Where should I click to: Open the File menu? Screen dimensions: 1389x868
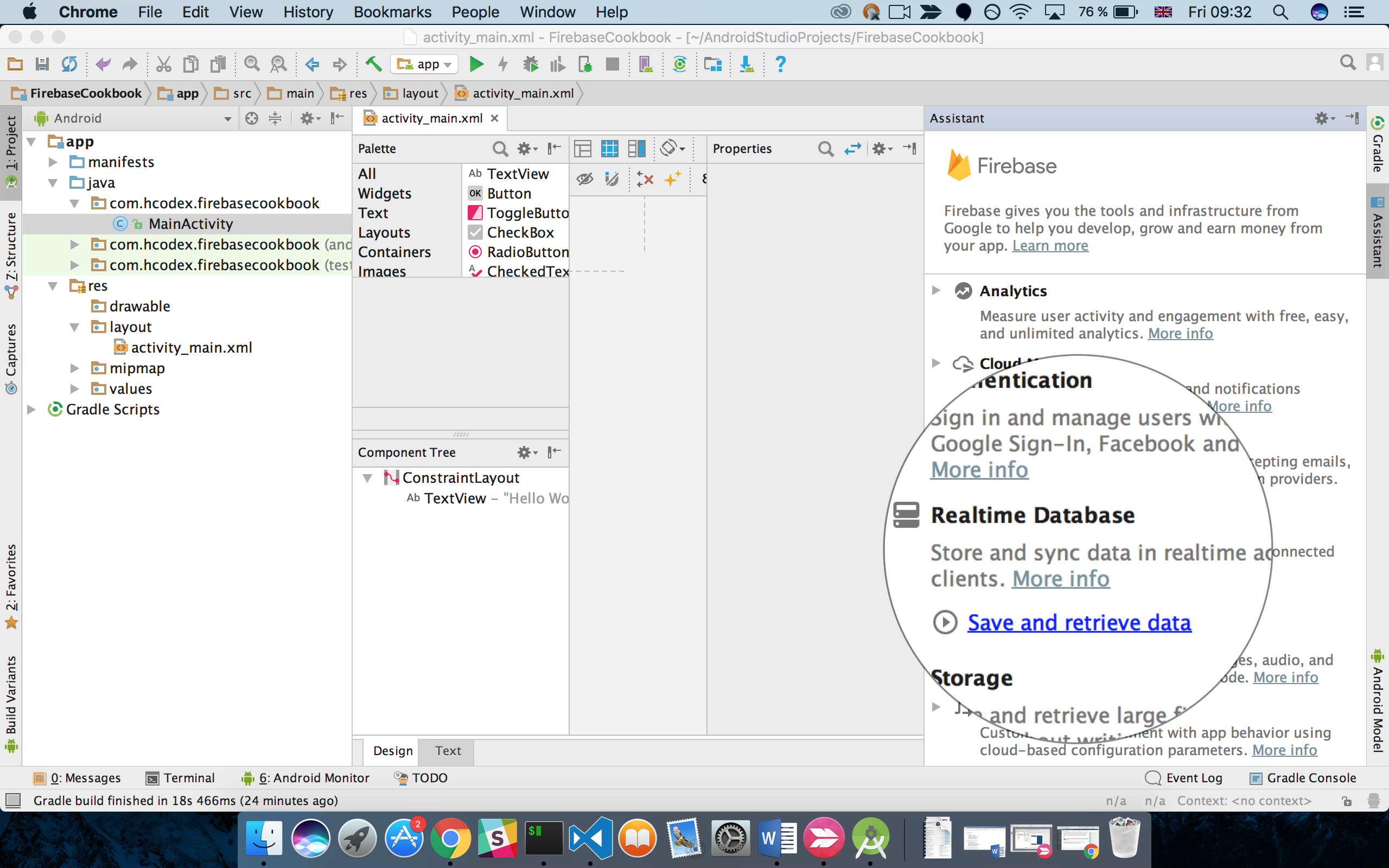click(150, 11)
